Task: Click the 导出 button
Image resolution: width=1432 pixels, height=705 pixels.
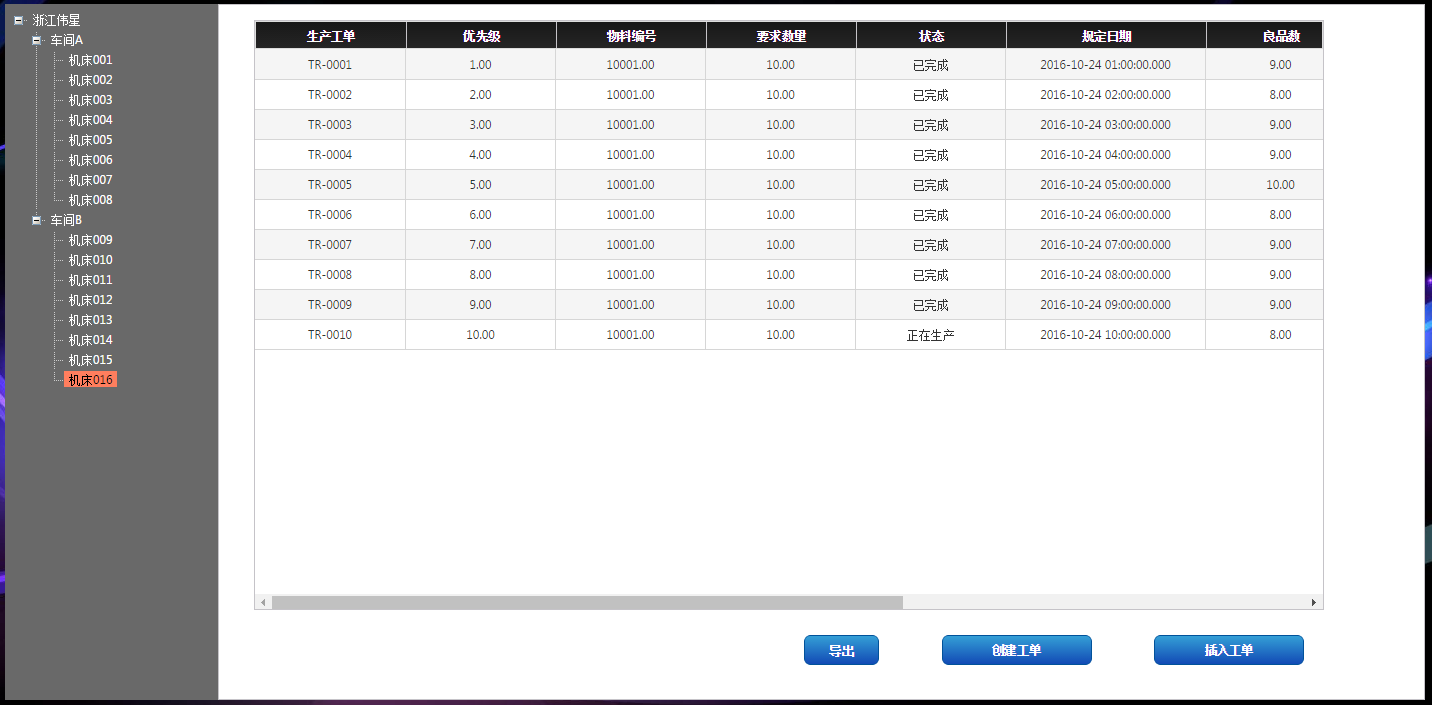Action: 841,650
